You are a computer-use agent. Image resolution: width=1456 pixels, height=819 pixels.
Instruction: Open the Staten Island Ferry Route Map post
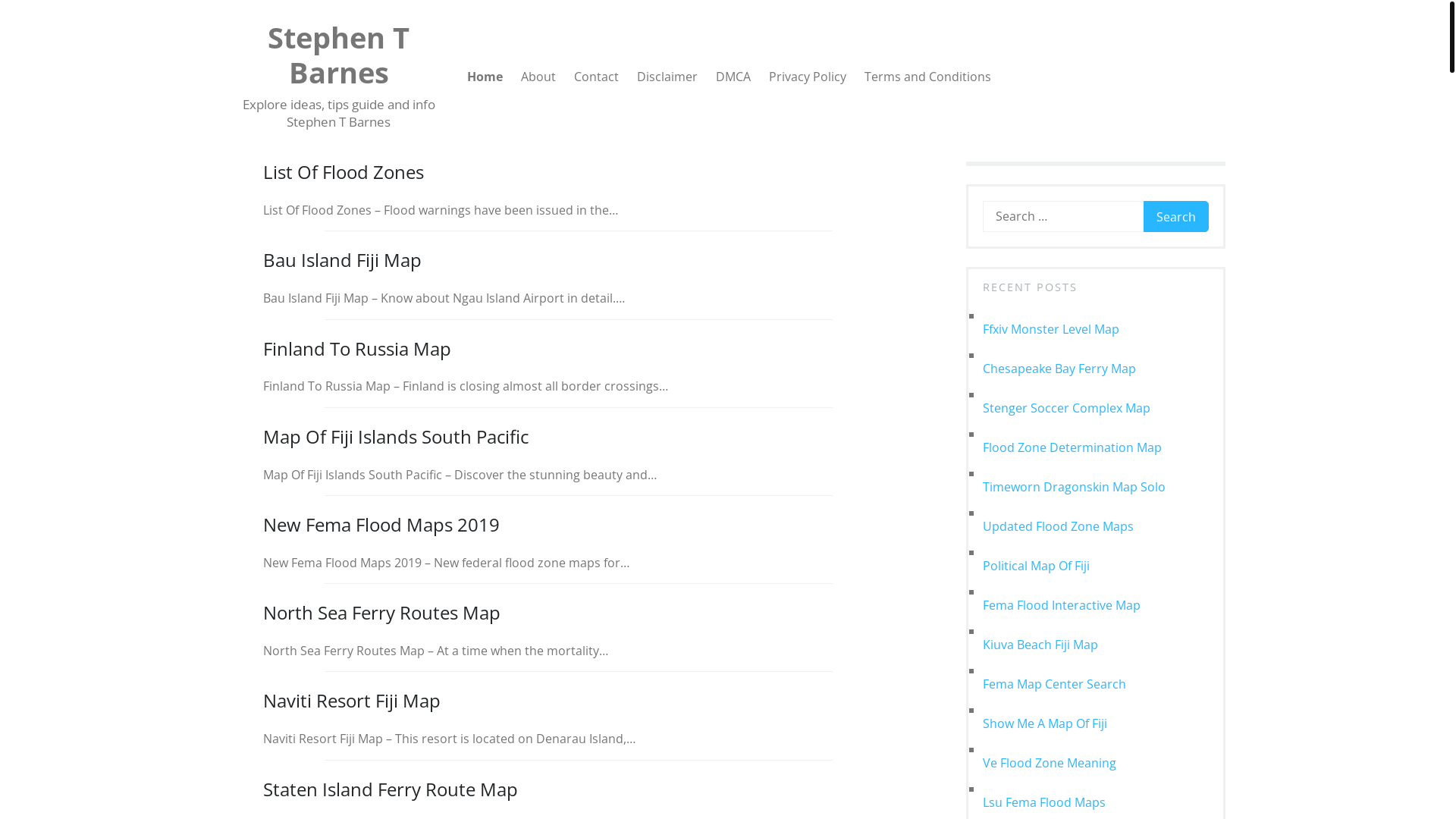390,789
